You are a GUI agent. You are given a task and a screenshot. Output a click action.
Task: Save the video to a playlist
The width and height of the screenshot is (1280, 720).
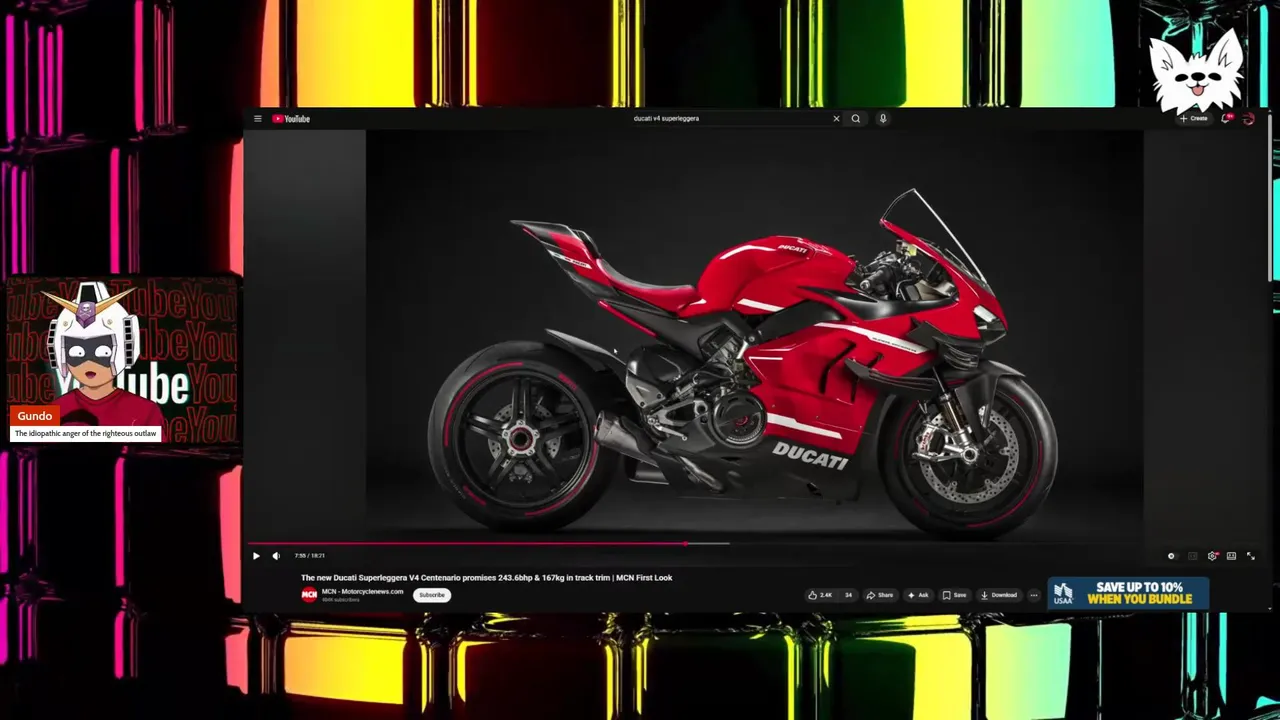pyautogui.click(x=954, y=595)
